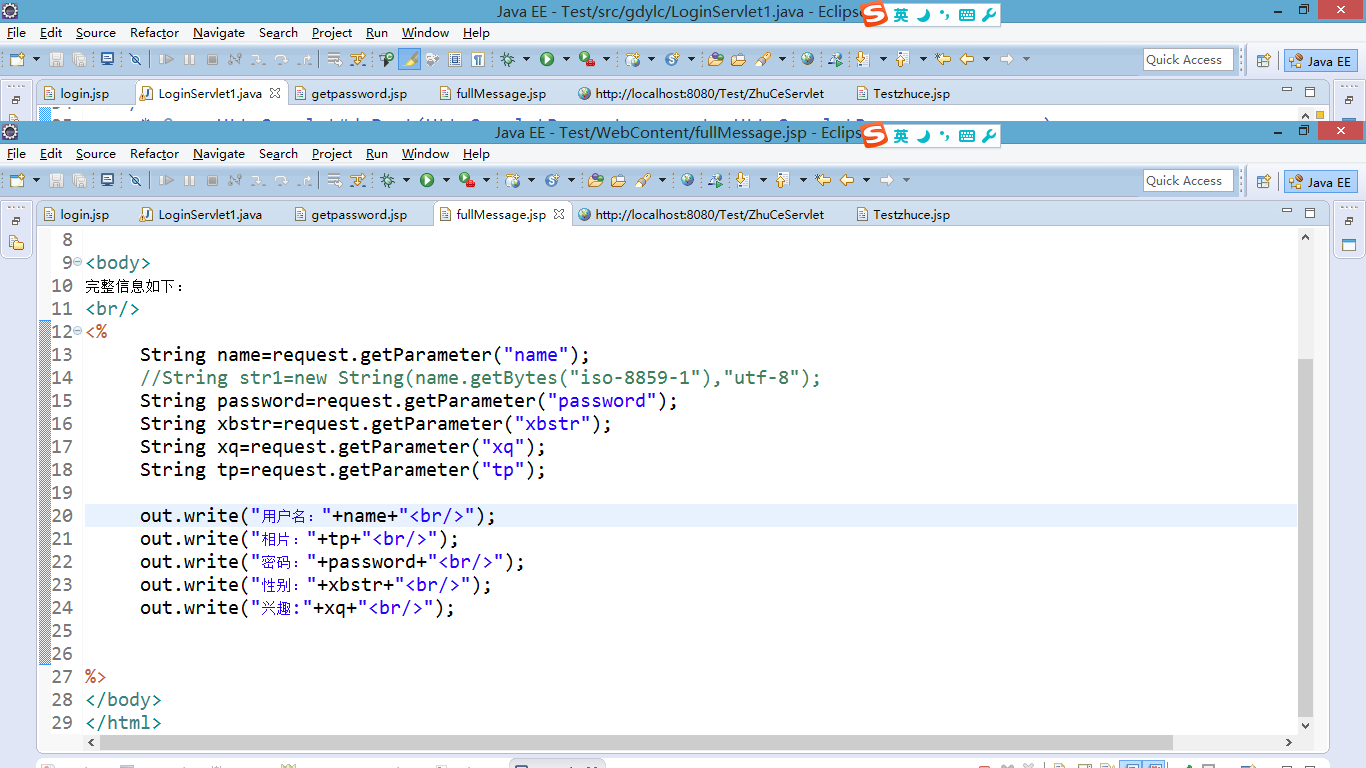Open Navigate menu in fullMessage.jsp window
Screen dimensions: 1366x768
[219, 154]
